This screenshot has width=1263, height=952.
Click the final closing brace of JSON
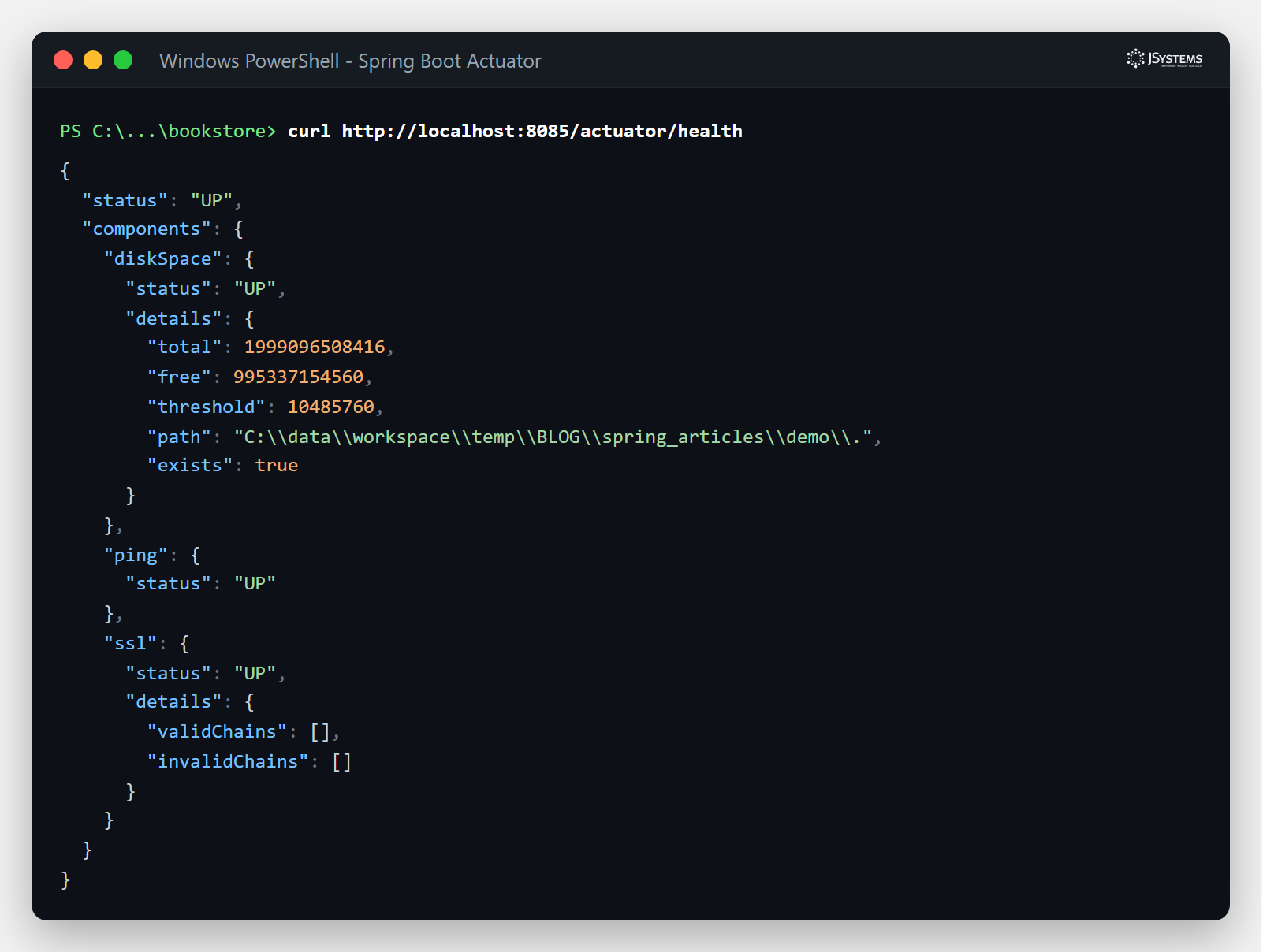pyautogui.click(x=65, y=879)
